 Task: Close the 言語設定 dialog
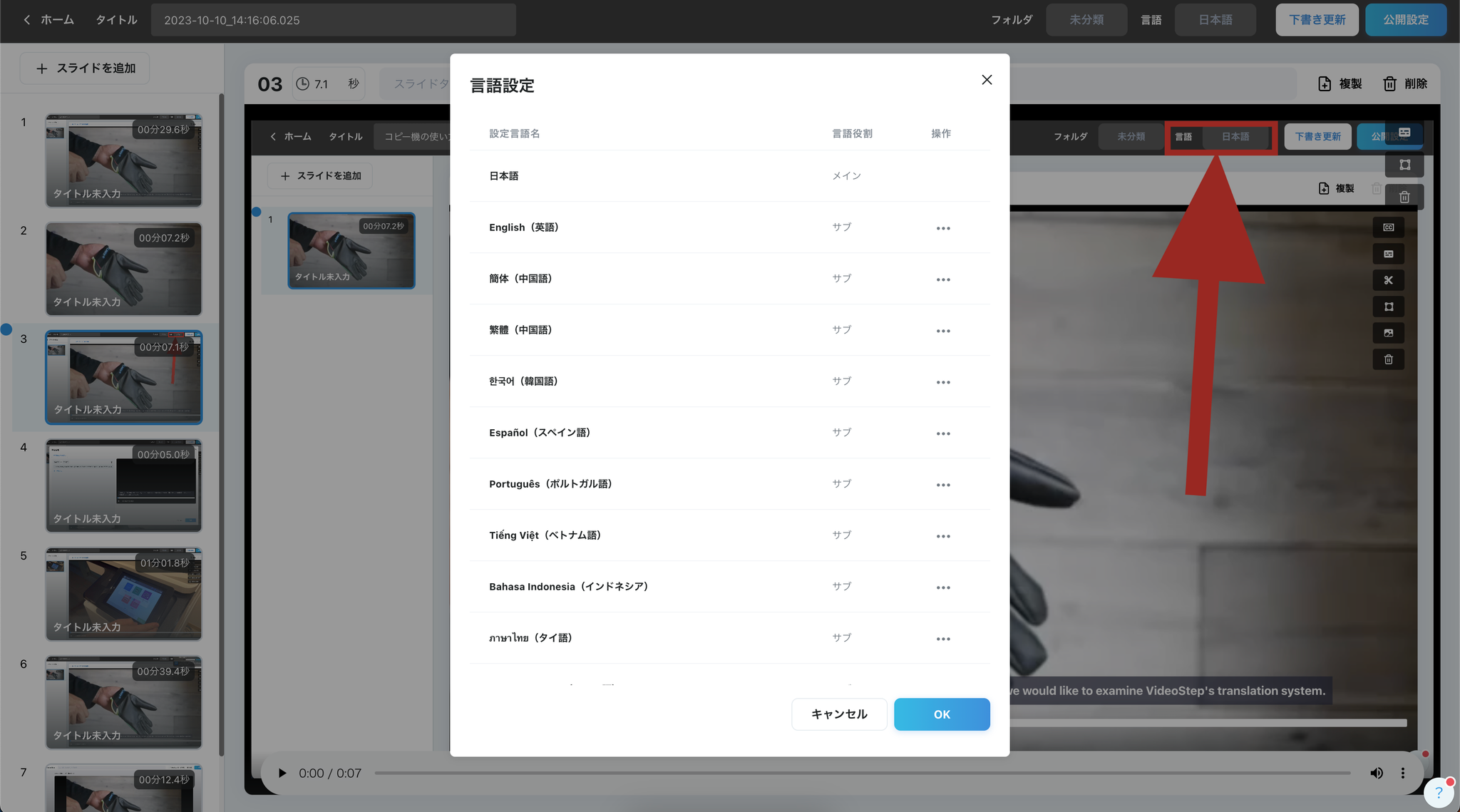point(987,80)
